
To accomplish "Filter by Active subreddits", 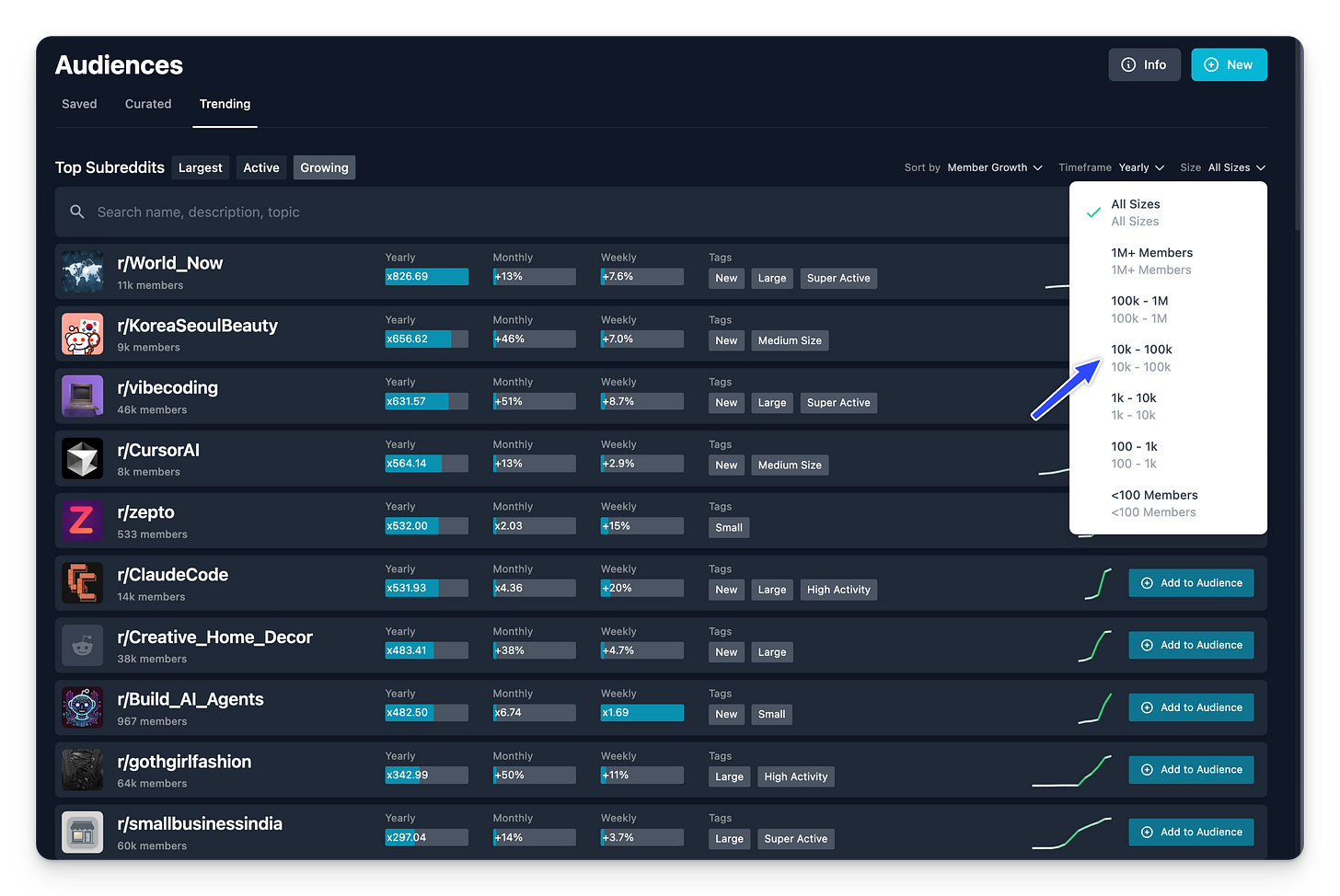I will tap(261, 167).
